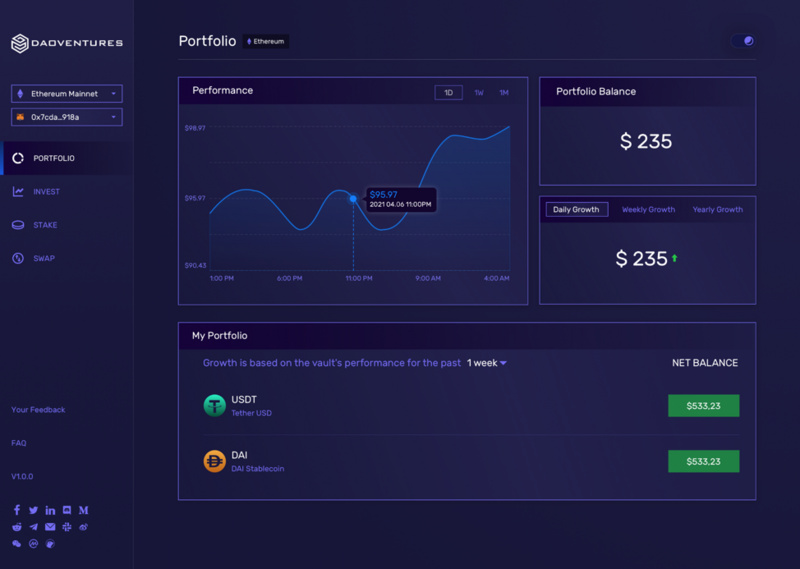Viewport: 800px width, 569px height.
Task: Click the Reddit icon in sidebar footer
Action: tap(17, 527)
